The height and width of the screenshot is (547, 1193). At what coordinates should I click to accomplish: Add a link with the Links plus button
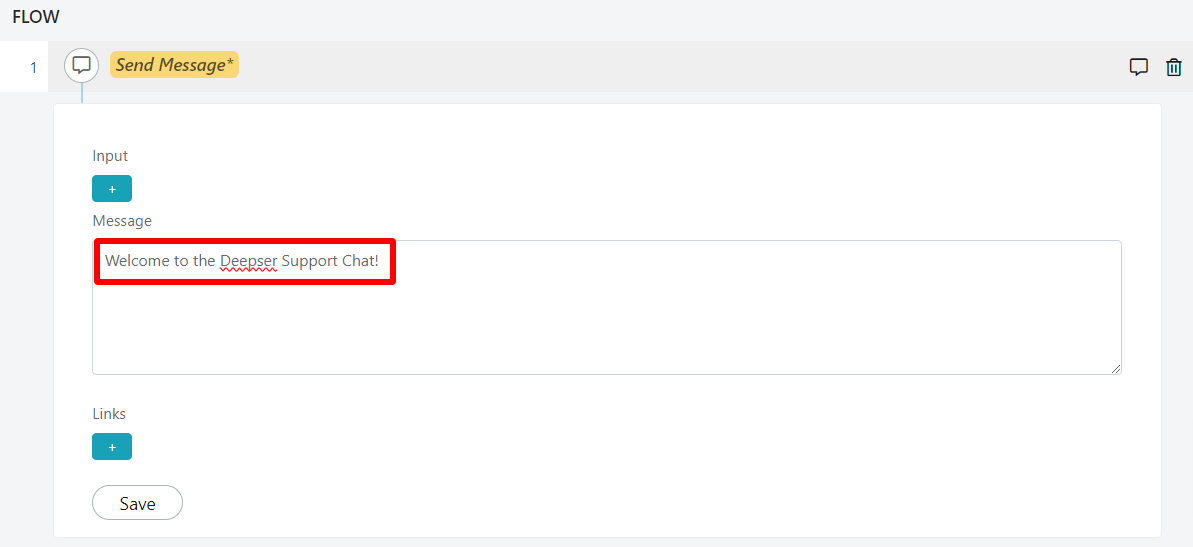[x=112, y=447]
